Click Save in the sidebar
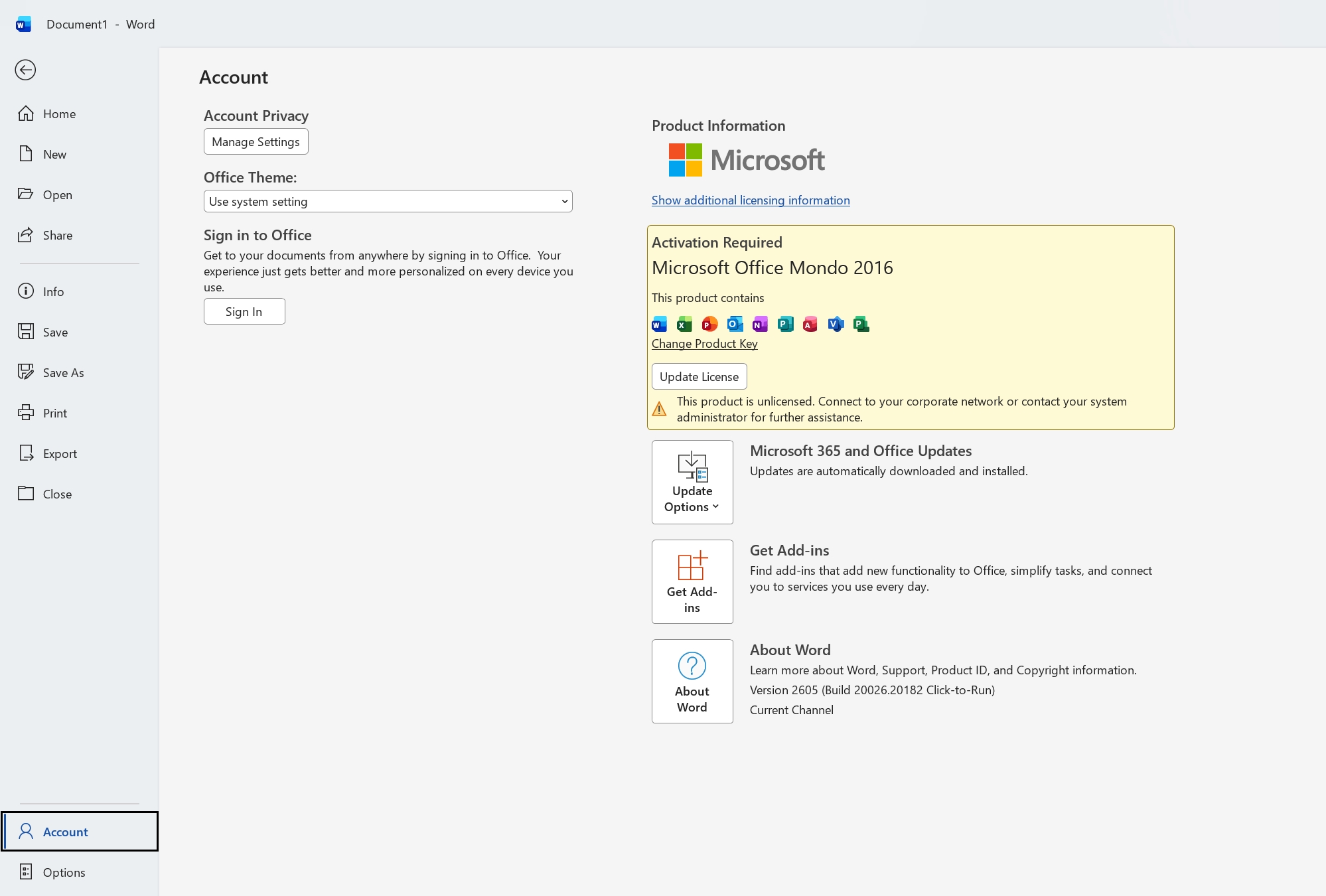This screenshot has width=1326, height=896. click(80, 332)
